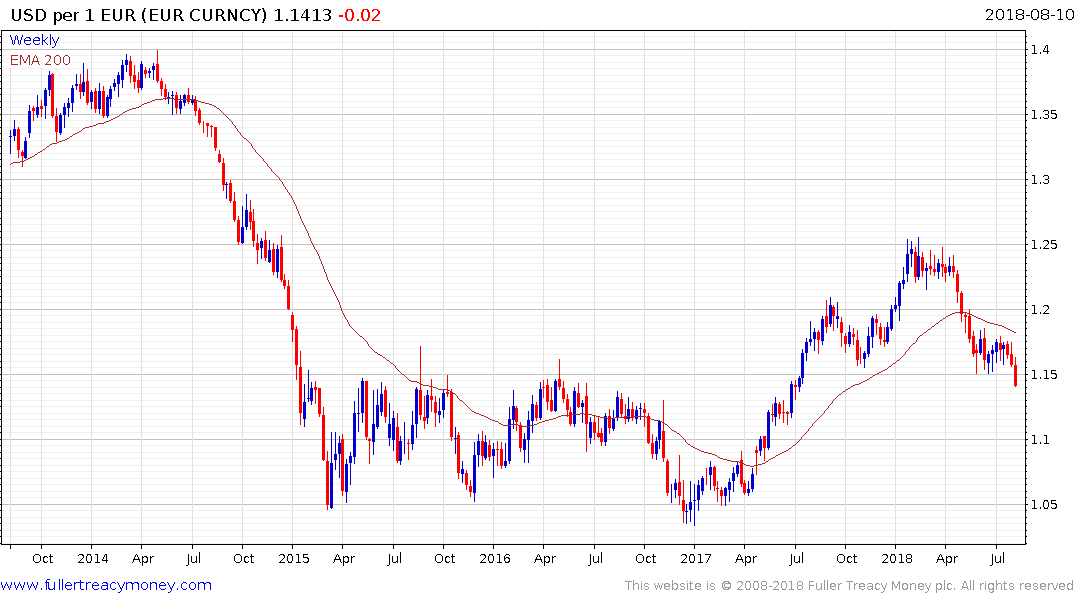Click the 2015 x-axis year label
This screenshot has width=1075, height=600.
(x=293, y=558)
